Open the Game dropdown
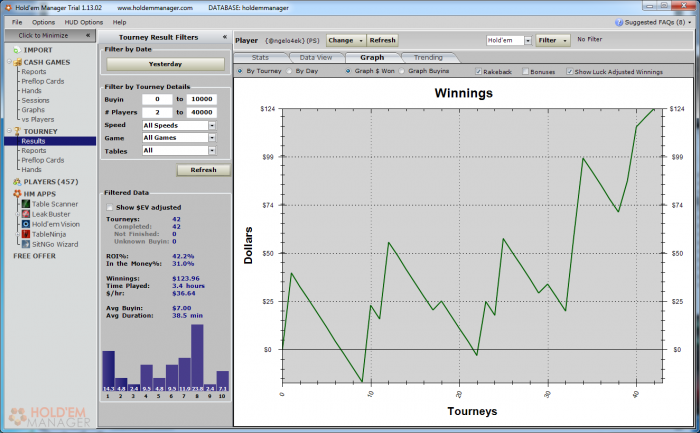 click(212, 138)
